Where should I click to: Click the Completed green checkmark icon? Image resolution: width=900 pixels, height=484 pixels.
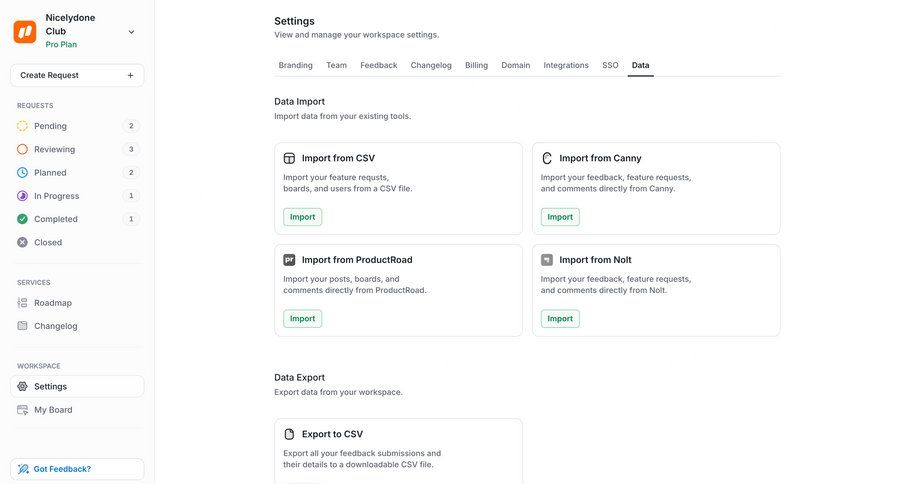[x=23, y=219]
